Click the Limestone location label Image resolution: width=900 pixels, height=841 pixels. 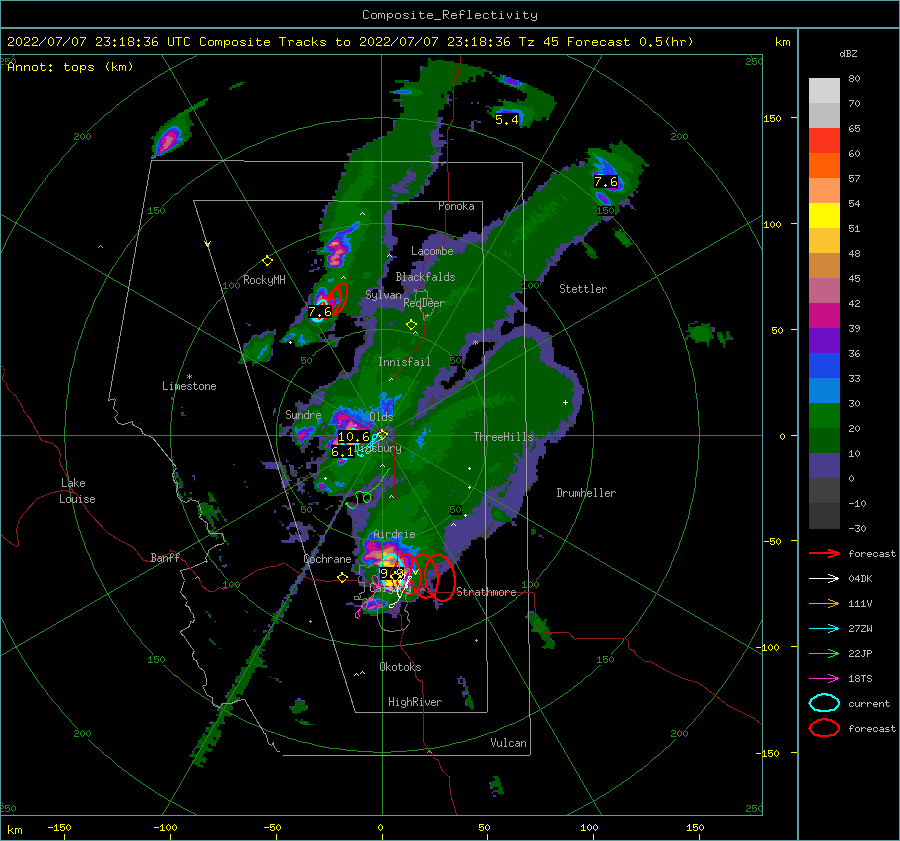[x=189, y=386]
